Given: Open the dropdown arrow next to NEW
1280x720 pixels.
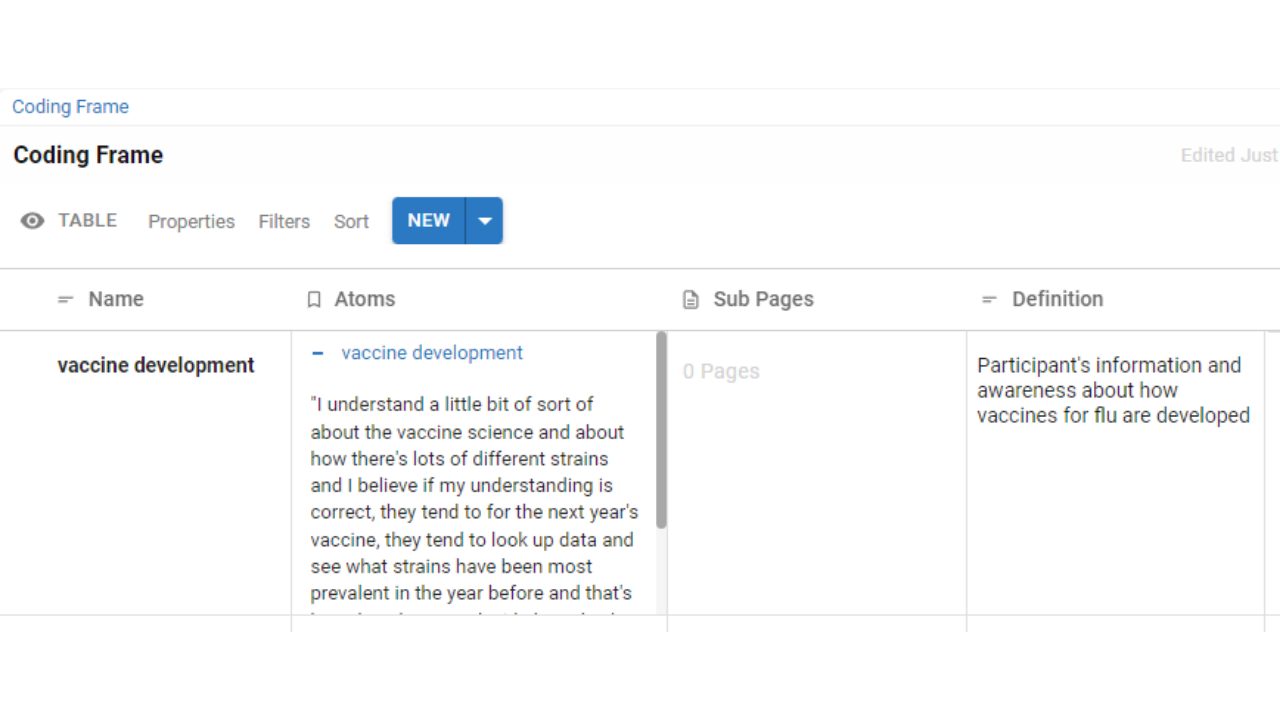Looking at the screenshot, I should pos(485,221).
